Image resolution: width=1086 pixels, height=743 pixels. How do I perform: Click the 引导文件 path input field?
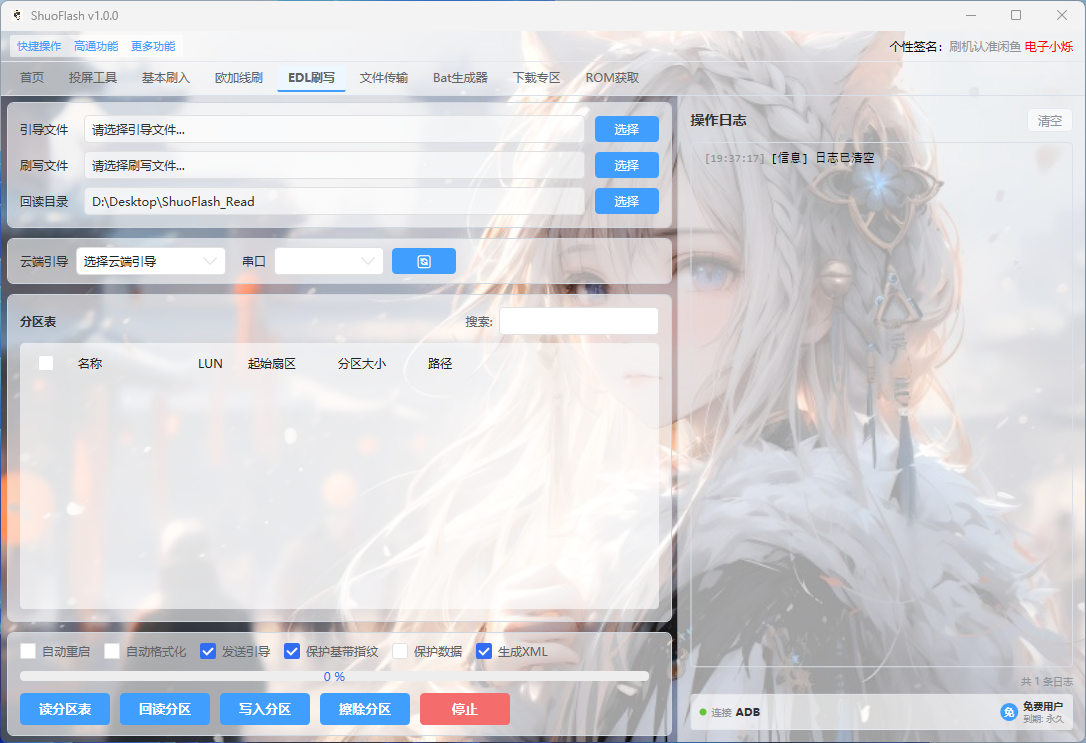click(335, 129)
